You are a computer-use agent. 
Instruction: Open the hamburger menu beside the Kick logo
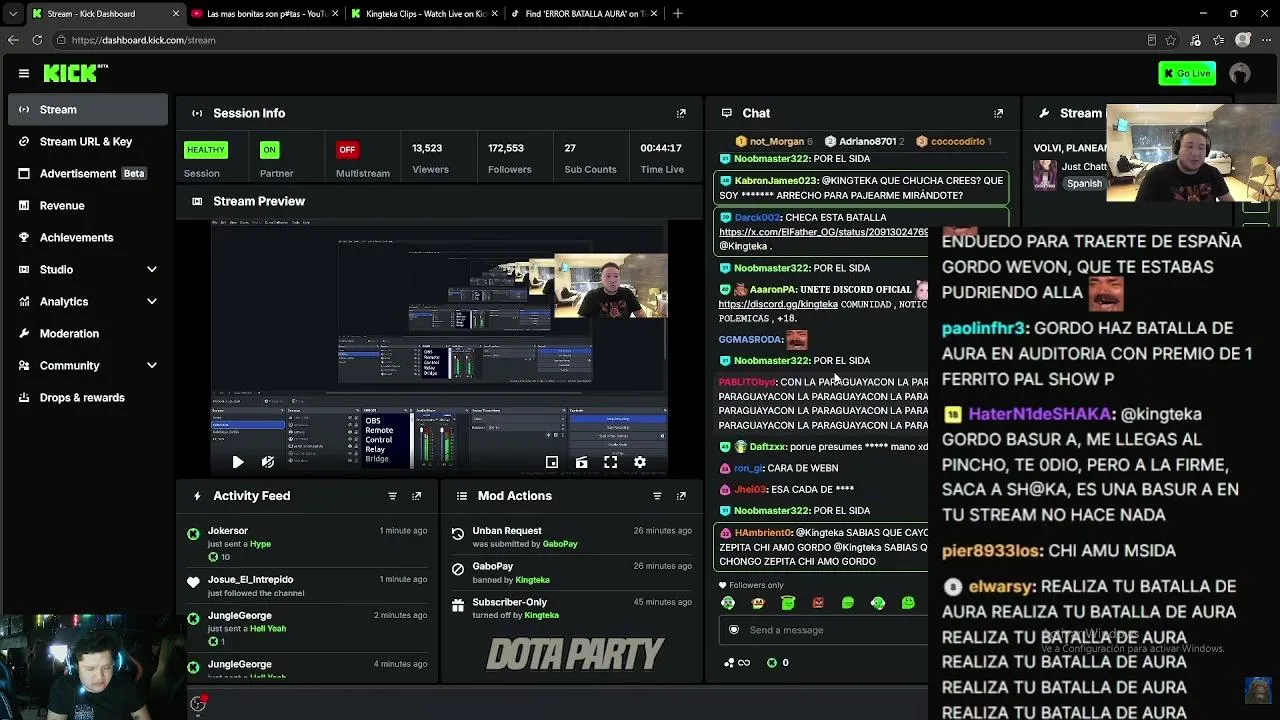pos(24,73)
